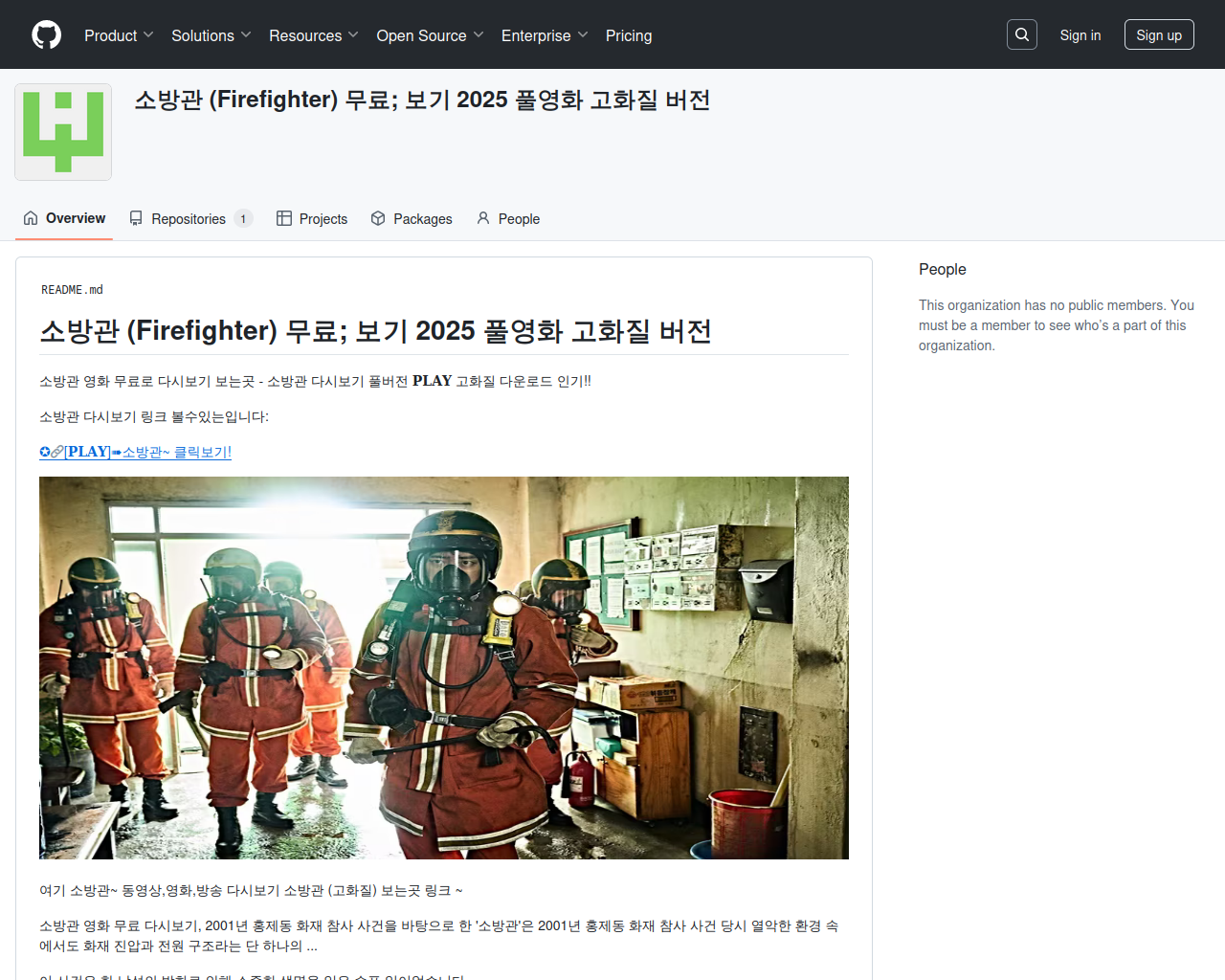Click the organization avatar image

63,132
